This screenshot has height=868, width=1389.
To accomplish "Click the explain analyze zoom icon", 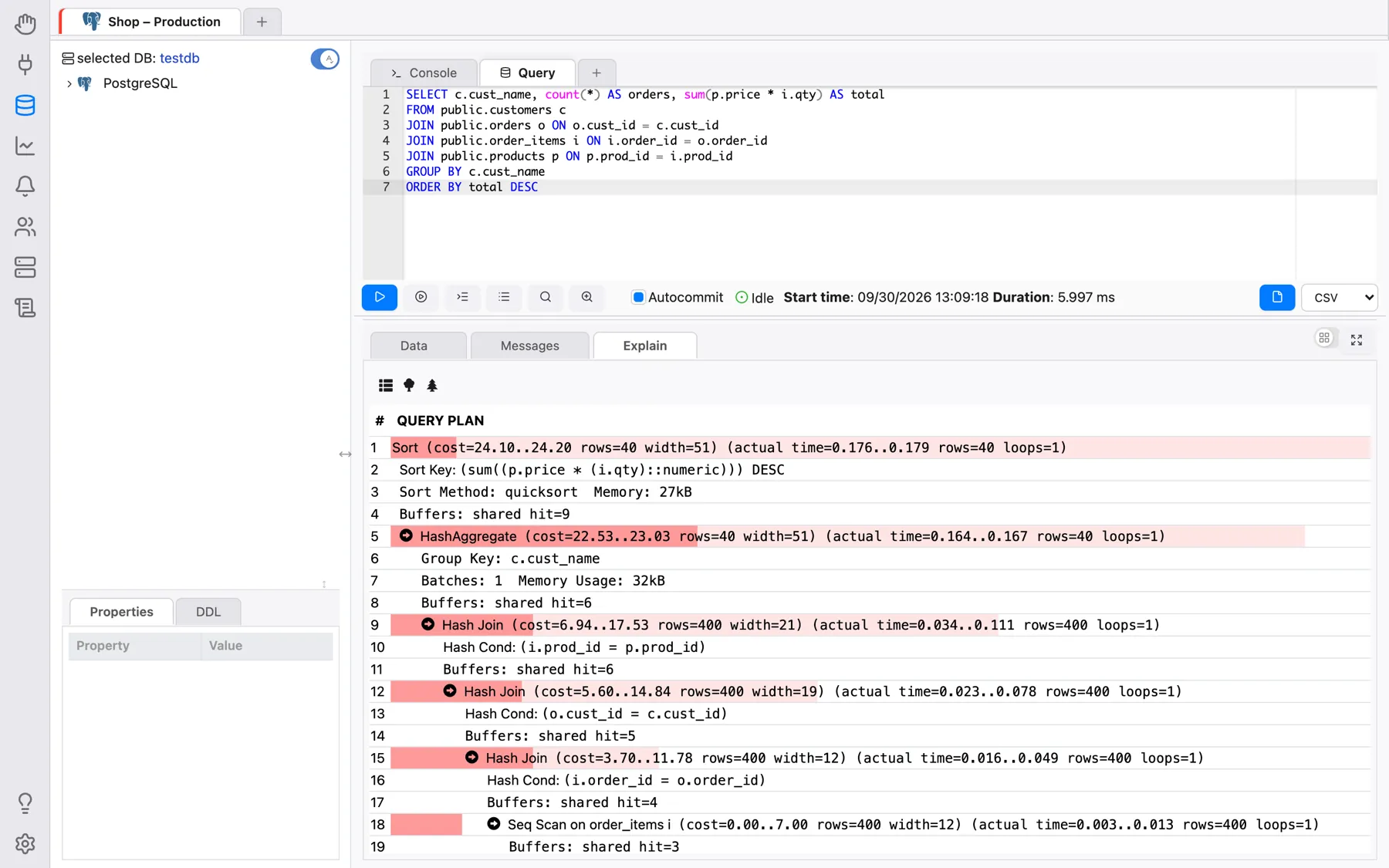I will pos(587,297).
